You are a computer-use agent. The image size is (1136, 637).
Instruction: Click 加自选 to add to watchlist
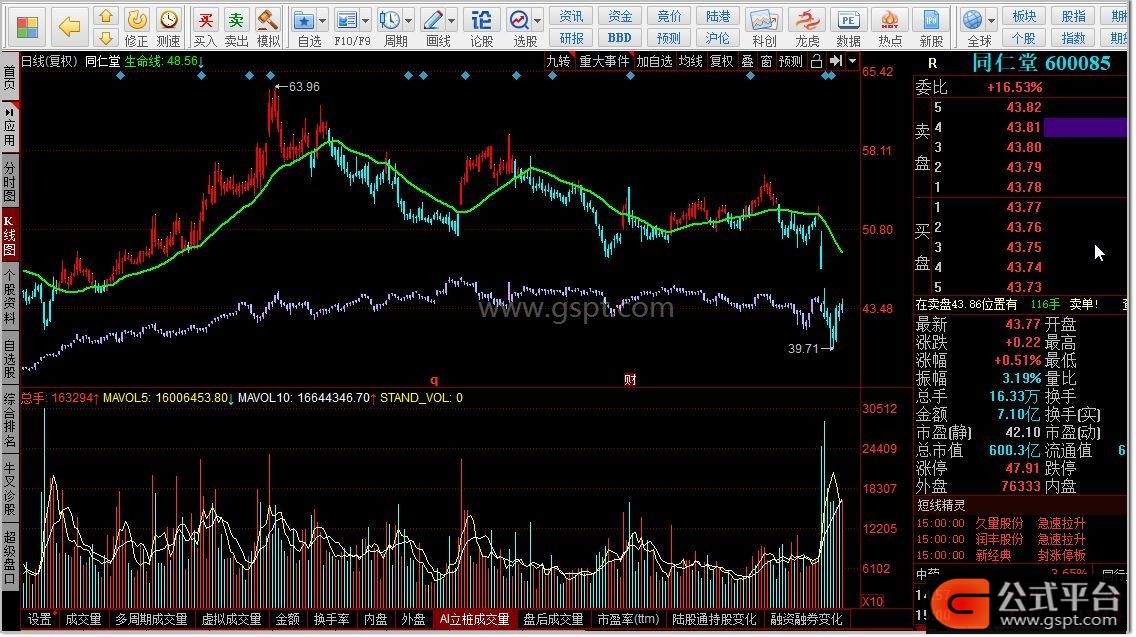point(654,62)
